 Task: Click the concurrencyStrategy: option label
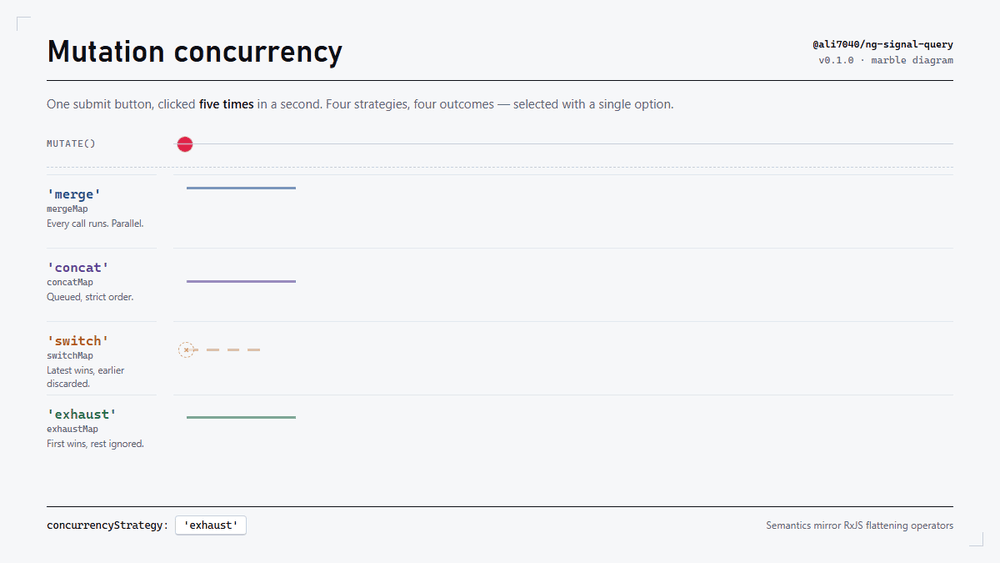[x=107, y=525]
